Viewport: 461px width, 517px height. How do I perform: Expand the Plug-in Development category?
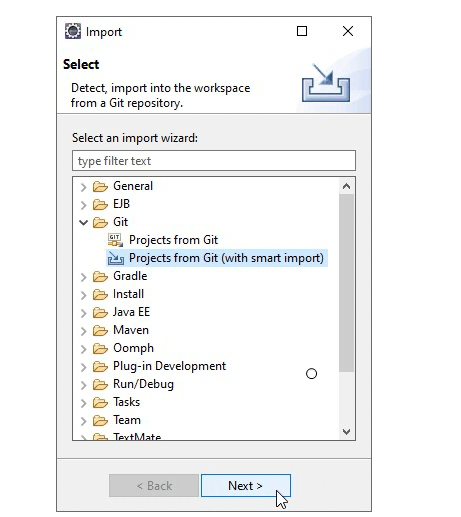(x=84, y=367)
